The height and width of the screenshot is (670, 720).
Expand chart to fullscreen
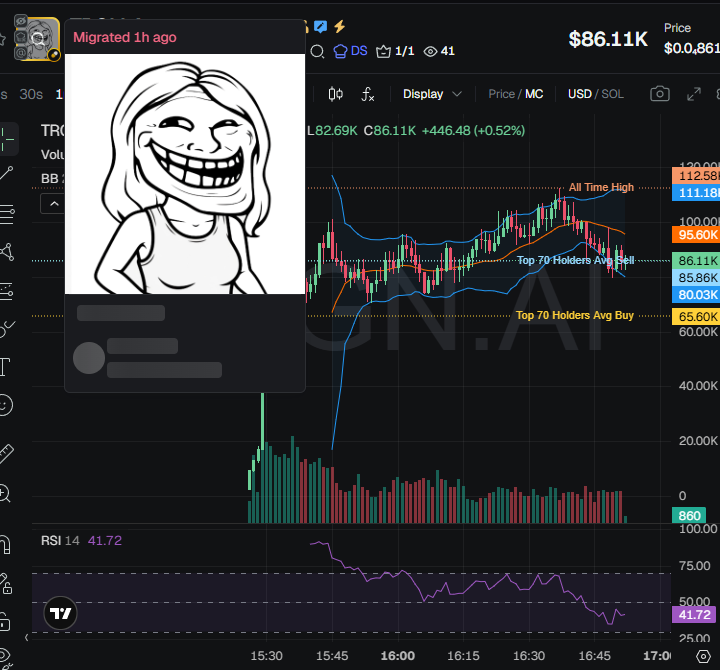coord(694,94)
